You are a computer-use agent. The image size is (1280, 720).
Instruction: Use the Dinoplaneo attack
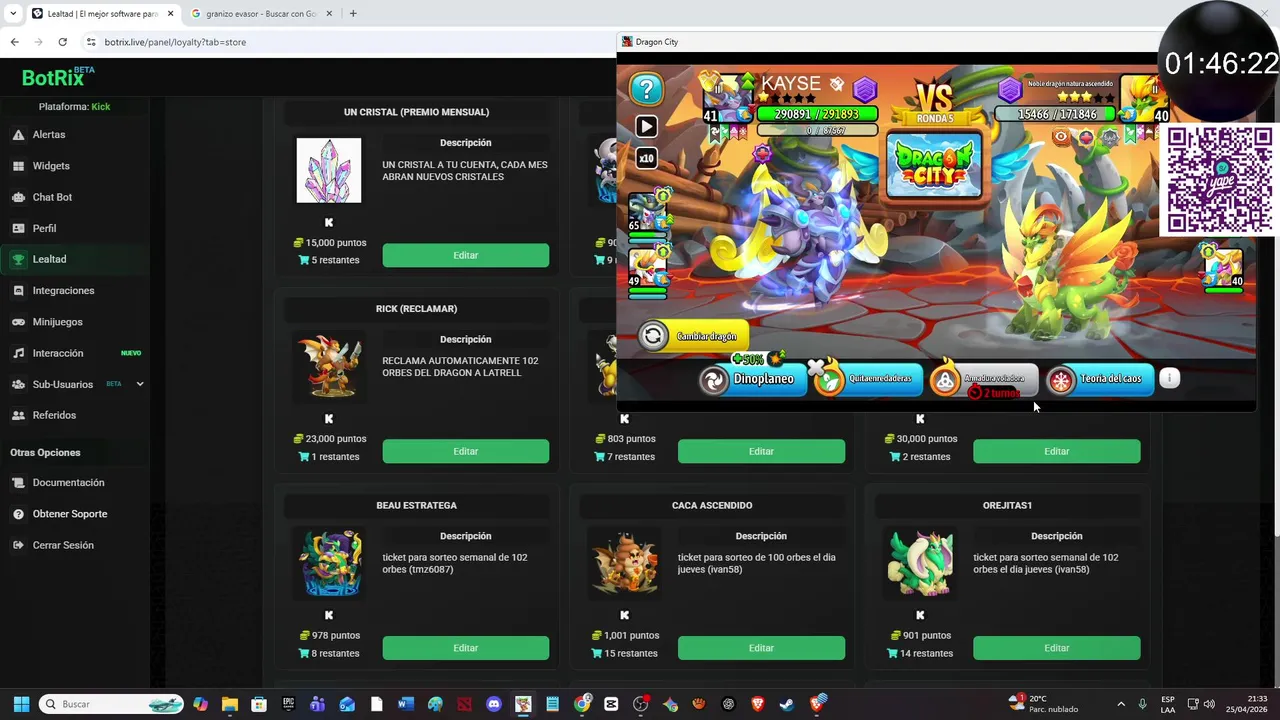point(753,379)
